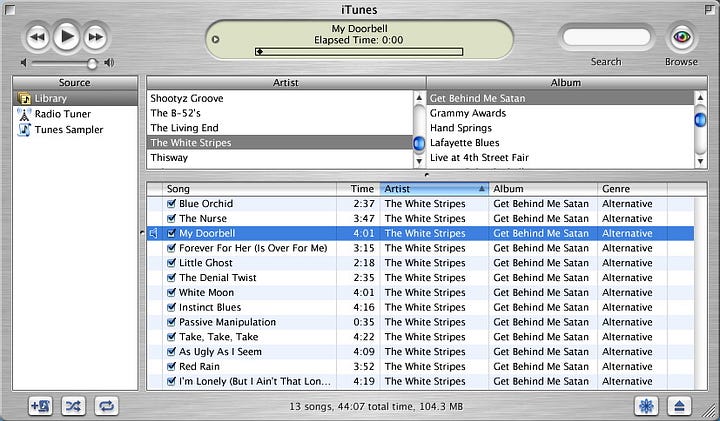Uncheck the My Doorbell checkbox

pyautogui.click(x=171, y=233)
